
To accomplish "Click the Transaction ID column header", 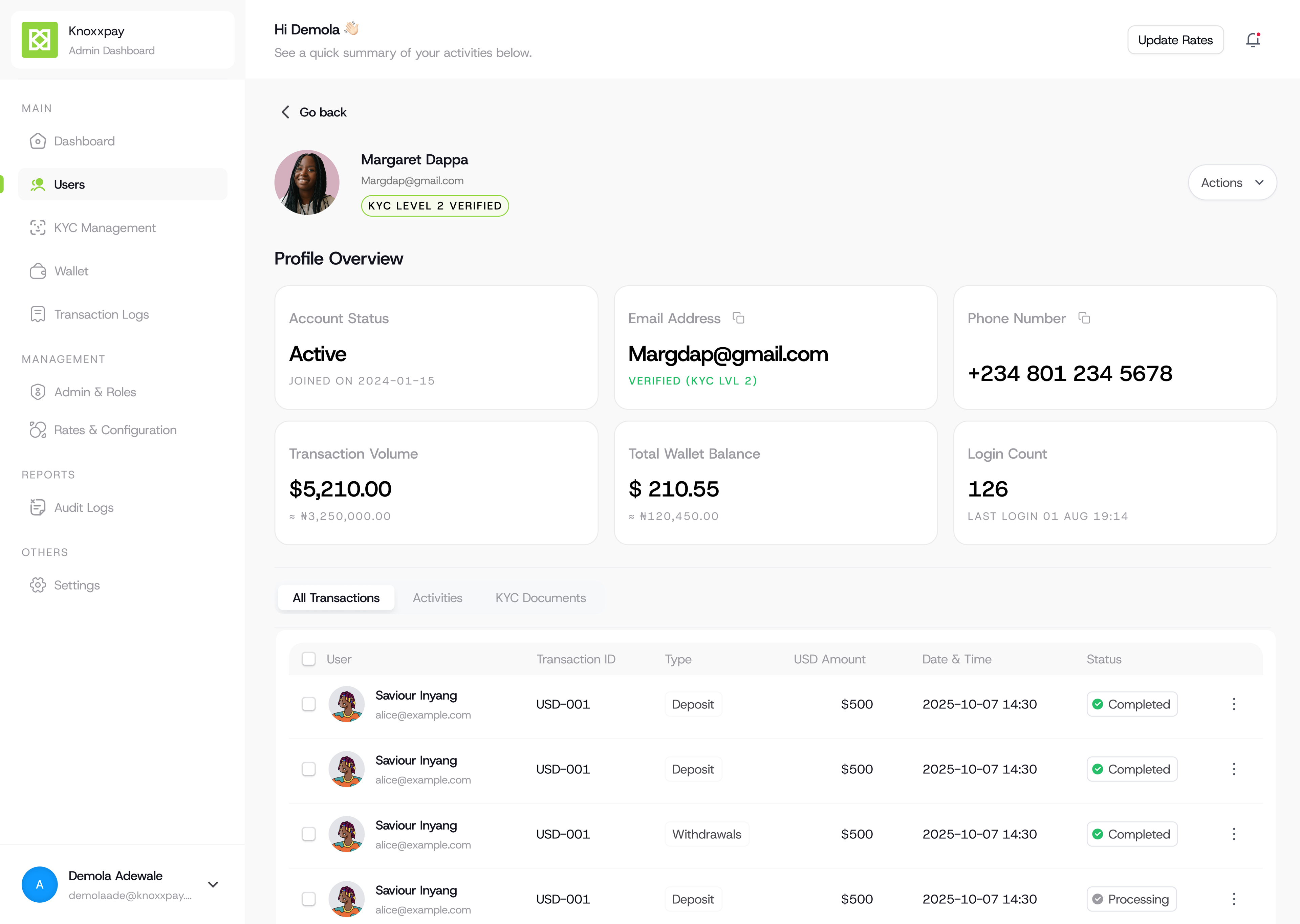I will [576, 659].
